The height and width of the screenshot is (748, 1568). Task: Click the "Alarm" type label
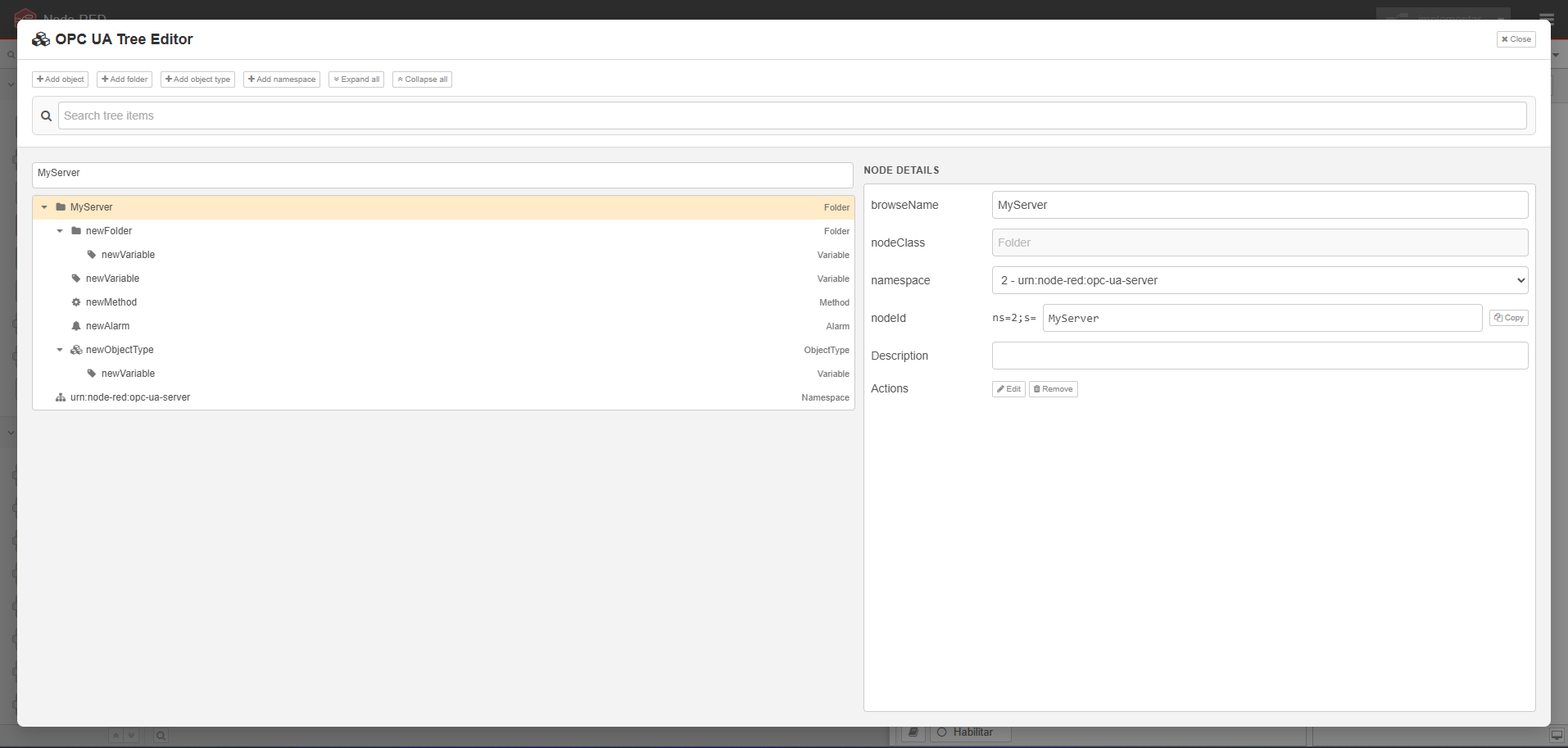837,327
